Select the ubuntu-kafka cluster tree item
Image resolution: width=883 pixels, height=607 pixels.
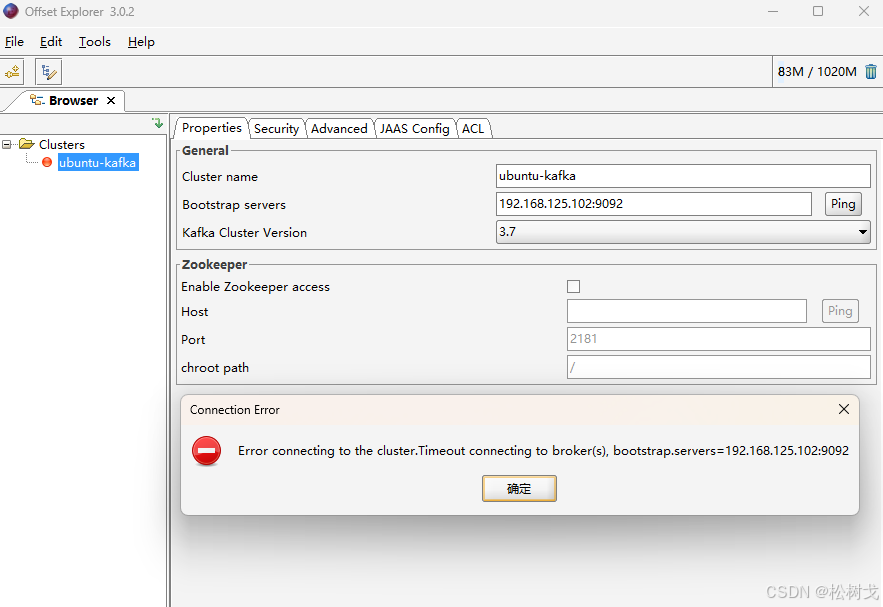[x=97, y=162]
